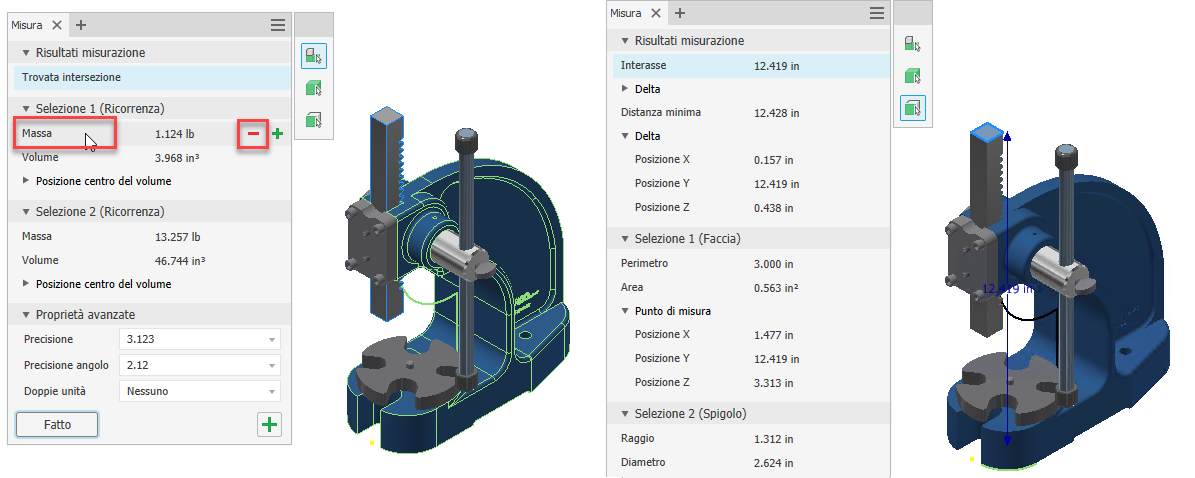Collapse Risultati misurazione in left panel
1195x478 pixels.
[x=26, y=53]
